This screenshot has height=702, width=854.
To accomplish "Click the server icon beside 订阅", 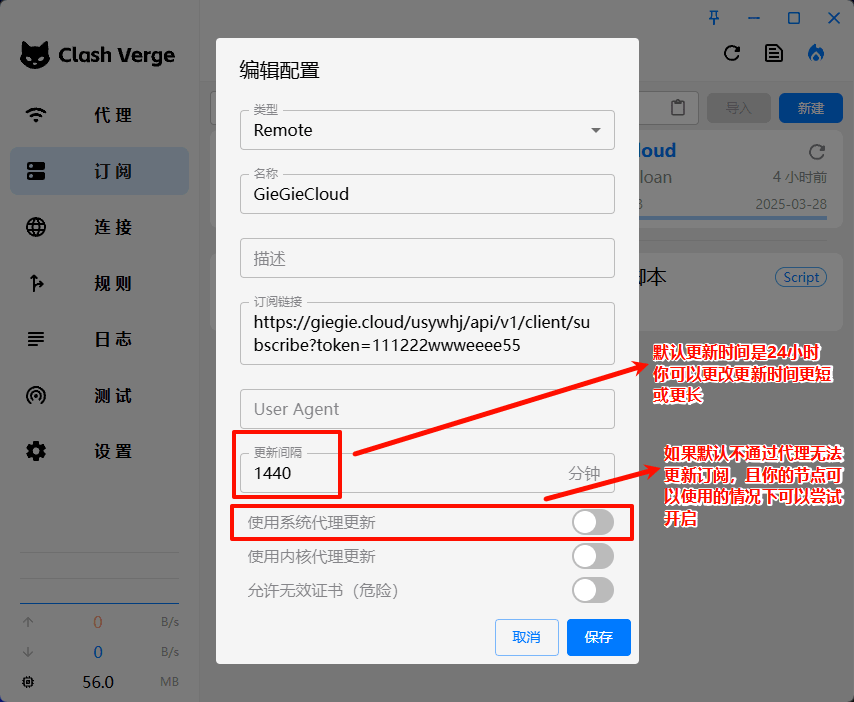I will [36, 171].
